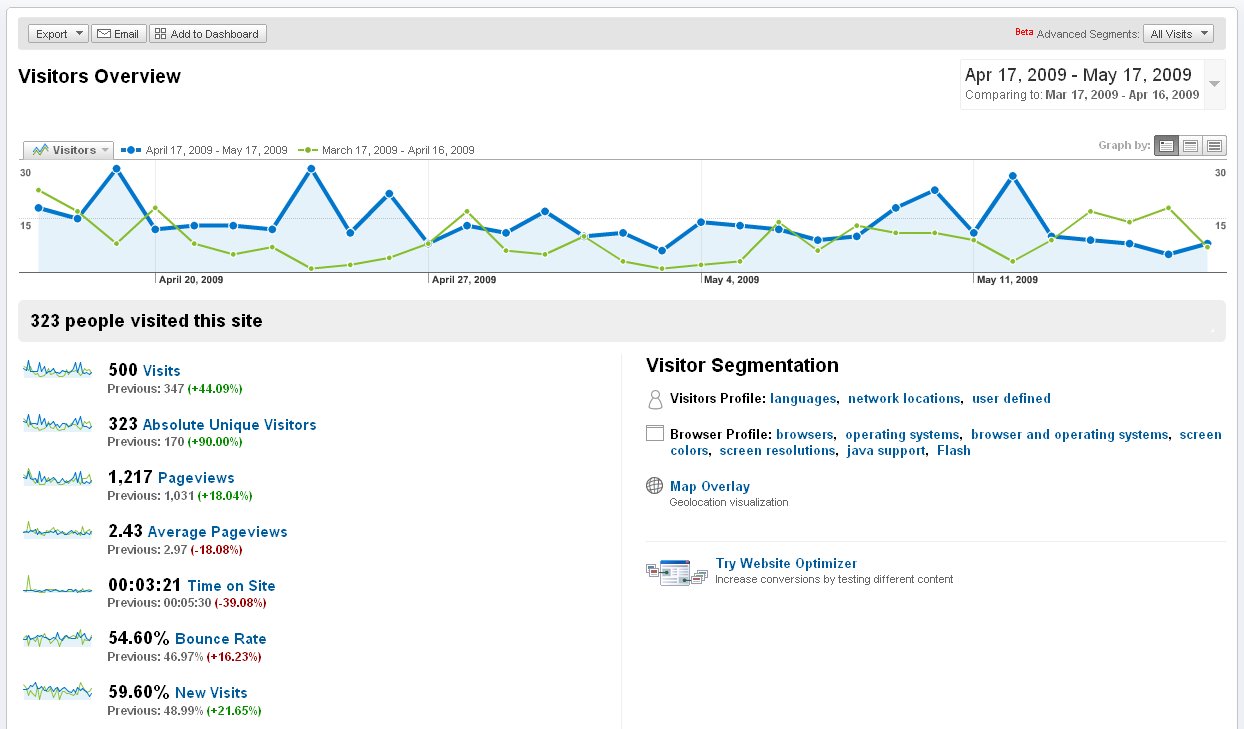Open the java support link
Viewport: 1244px width, 729px height.
[885, 451]
